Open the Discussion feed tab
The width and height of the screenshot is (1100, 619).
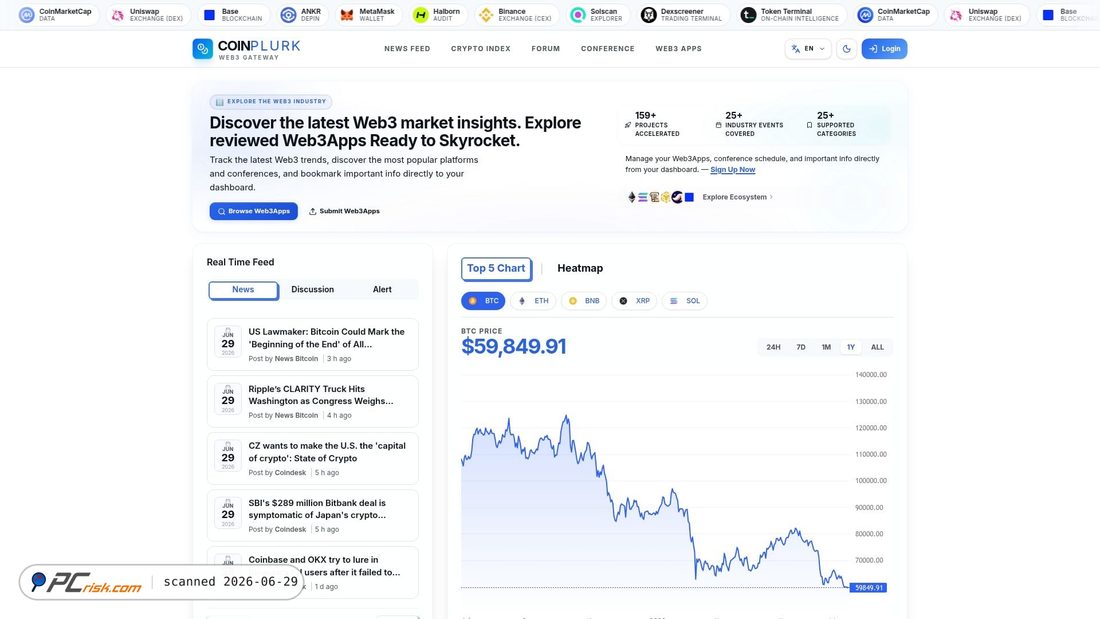pos(313,289)
